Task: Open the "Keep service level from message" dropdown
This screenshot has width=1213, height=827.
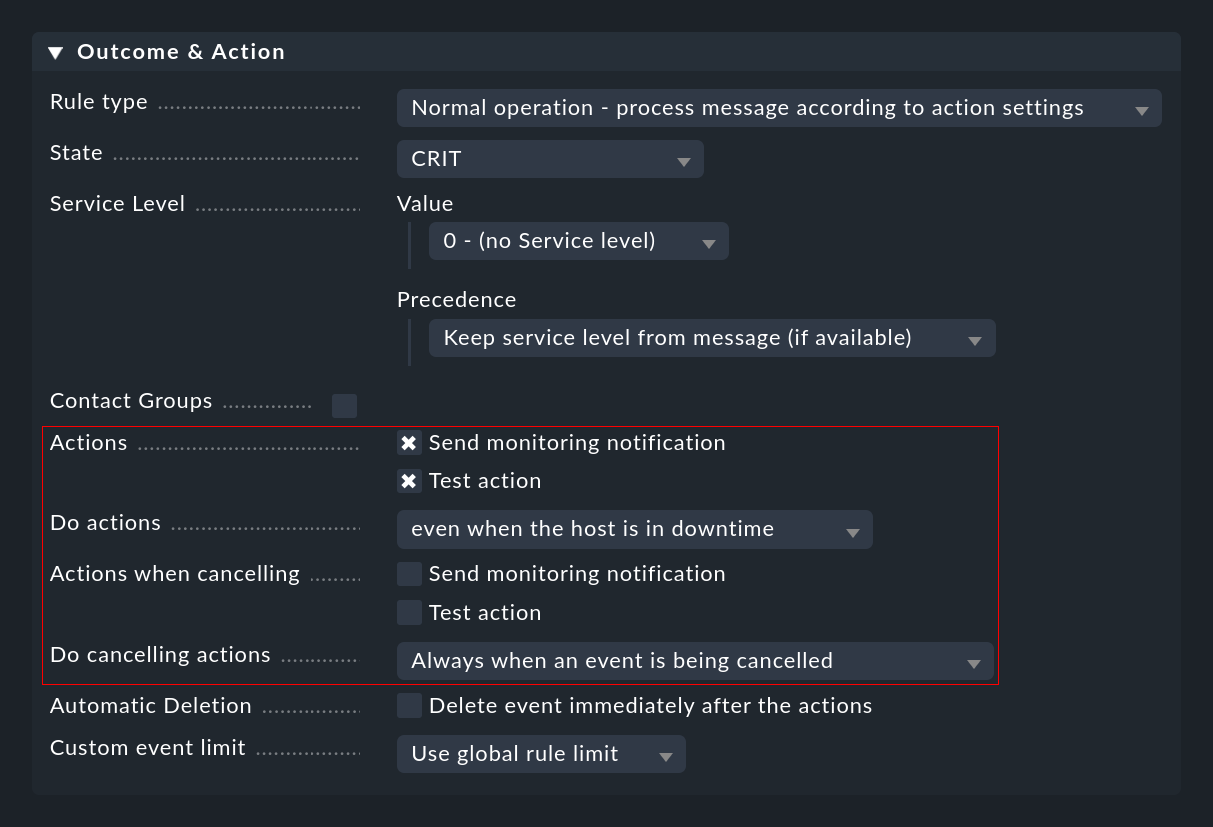Action: 712,338
